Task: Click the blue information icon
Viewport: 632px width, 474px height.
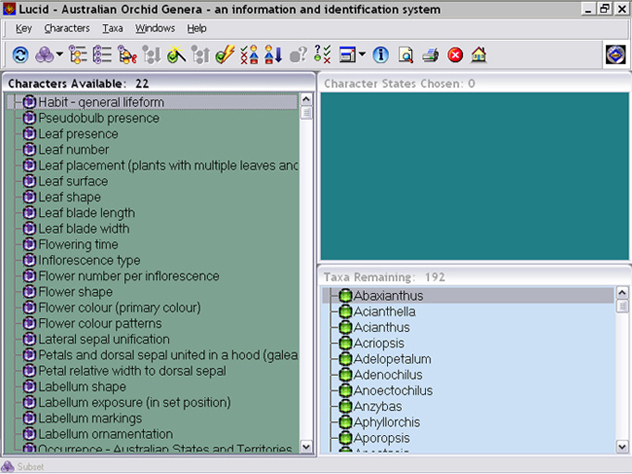Action: click(x=380, y=55)
